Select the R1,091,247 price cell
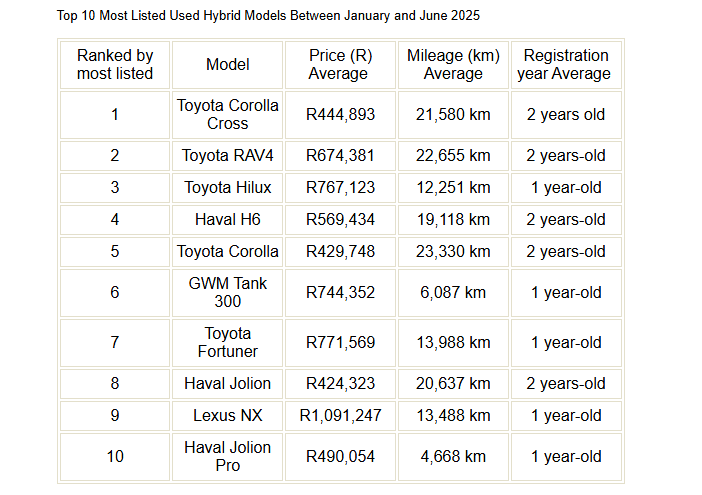This screenshot has width=702, height=495. (x=340, y=416)
